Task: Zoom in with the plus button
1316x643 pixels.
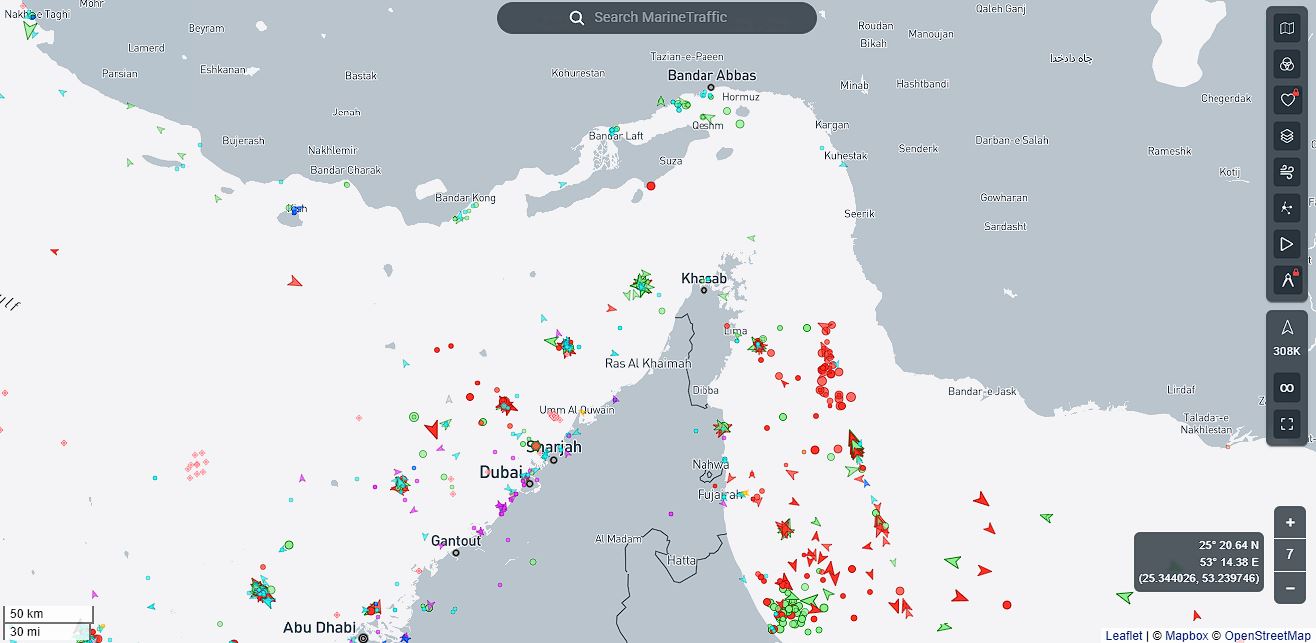Action: [x=1290, y=522]
